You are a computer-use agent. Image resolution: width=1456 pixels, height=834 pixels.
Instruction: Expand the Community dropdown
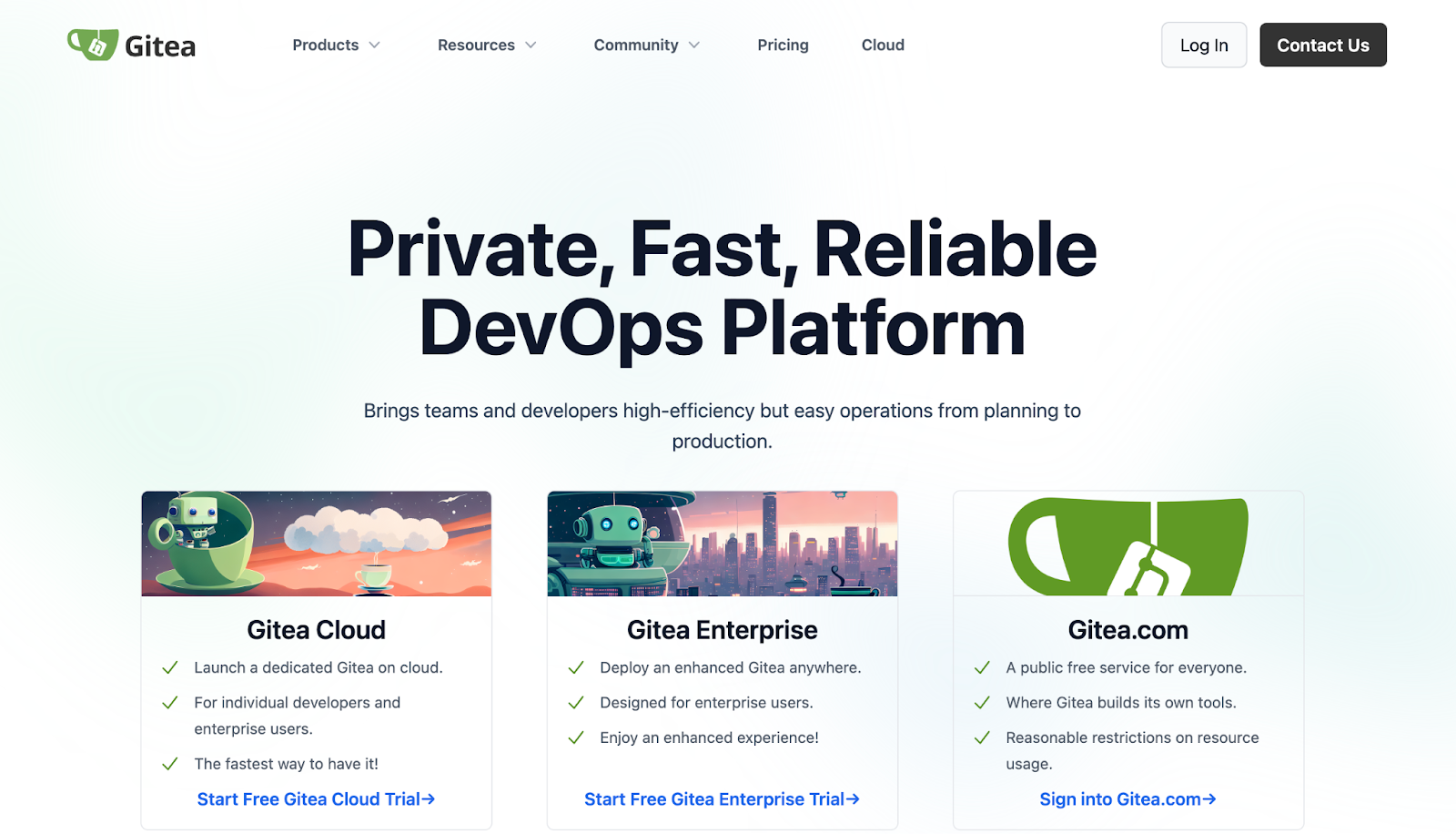[646, 45]
